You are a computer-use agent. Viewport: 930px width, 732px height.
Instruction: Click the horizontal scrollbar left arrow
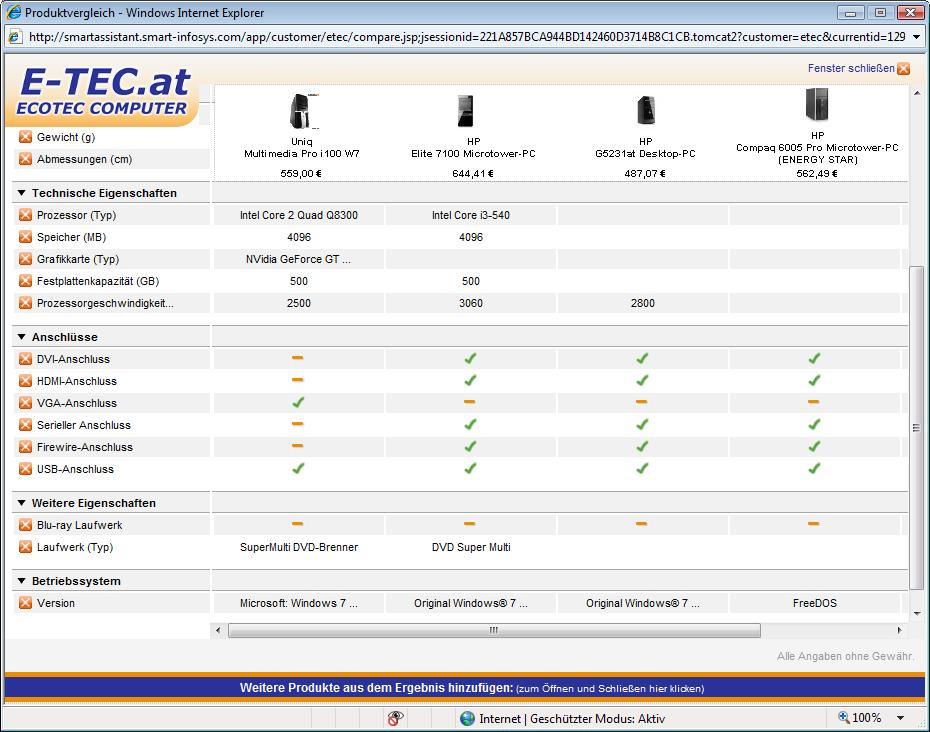(x=218, y=630)
